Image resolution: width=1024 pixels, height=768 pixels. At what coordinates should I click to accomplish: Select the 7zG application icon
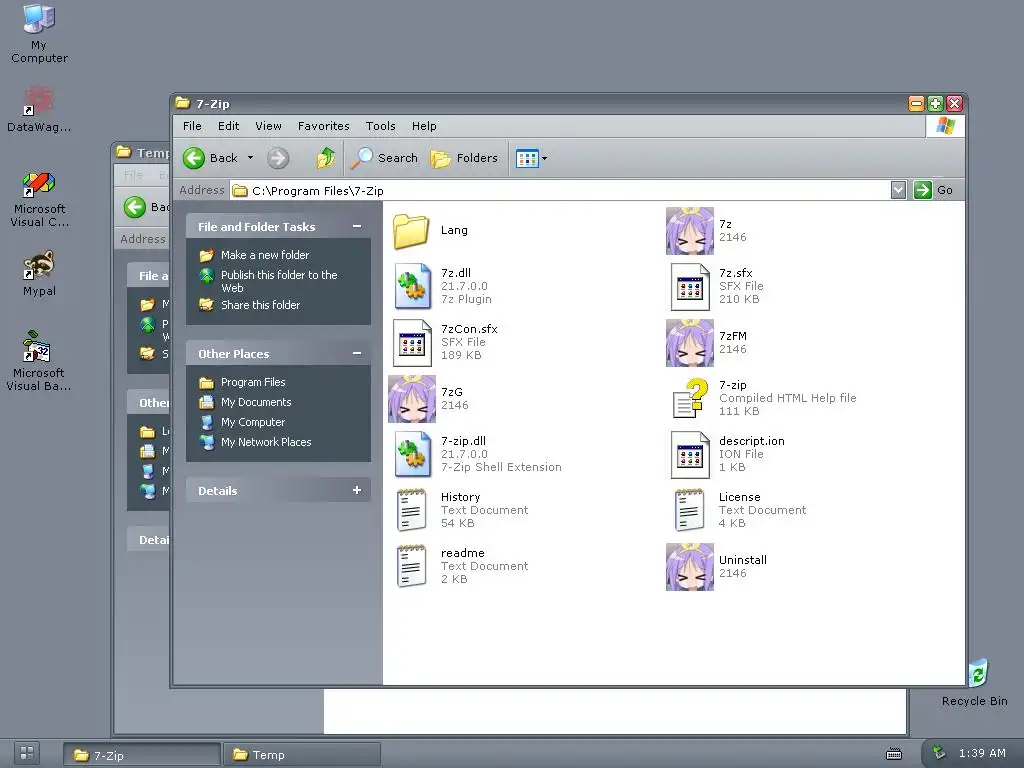click(x=411, y=398)
